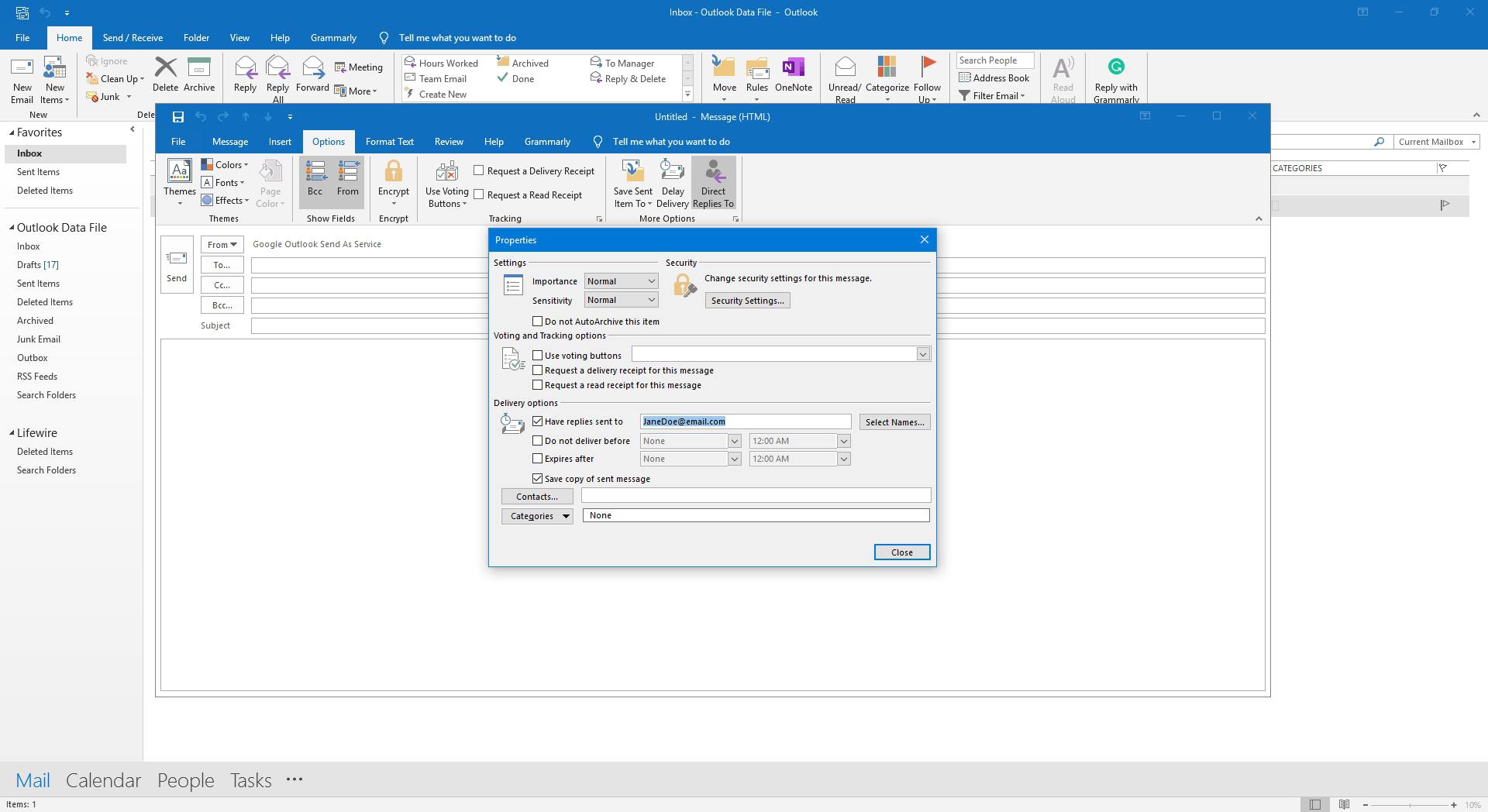Image resolution: width=1488 pixels, height=812 pixels.
Task: Click the Archive icon in the main ribbon
Action: [x=199, y=67]
